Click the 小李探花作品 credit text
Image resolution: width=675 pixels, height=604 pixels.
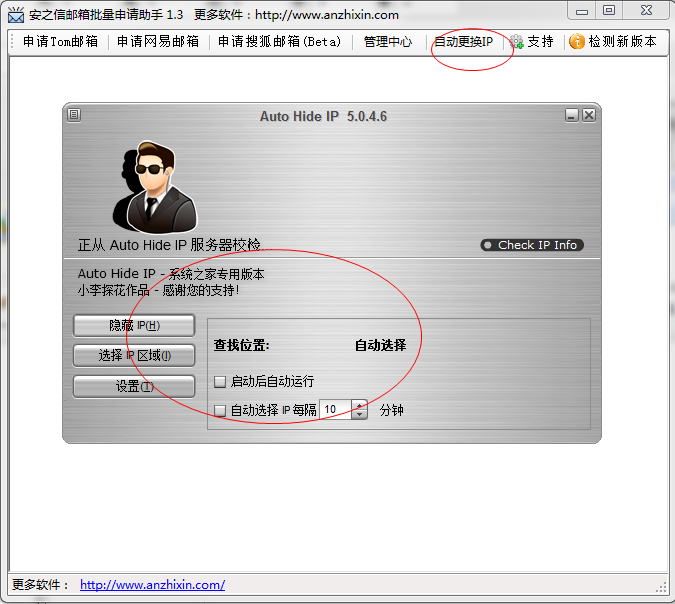113,290
